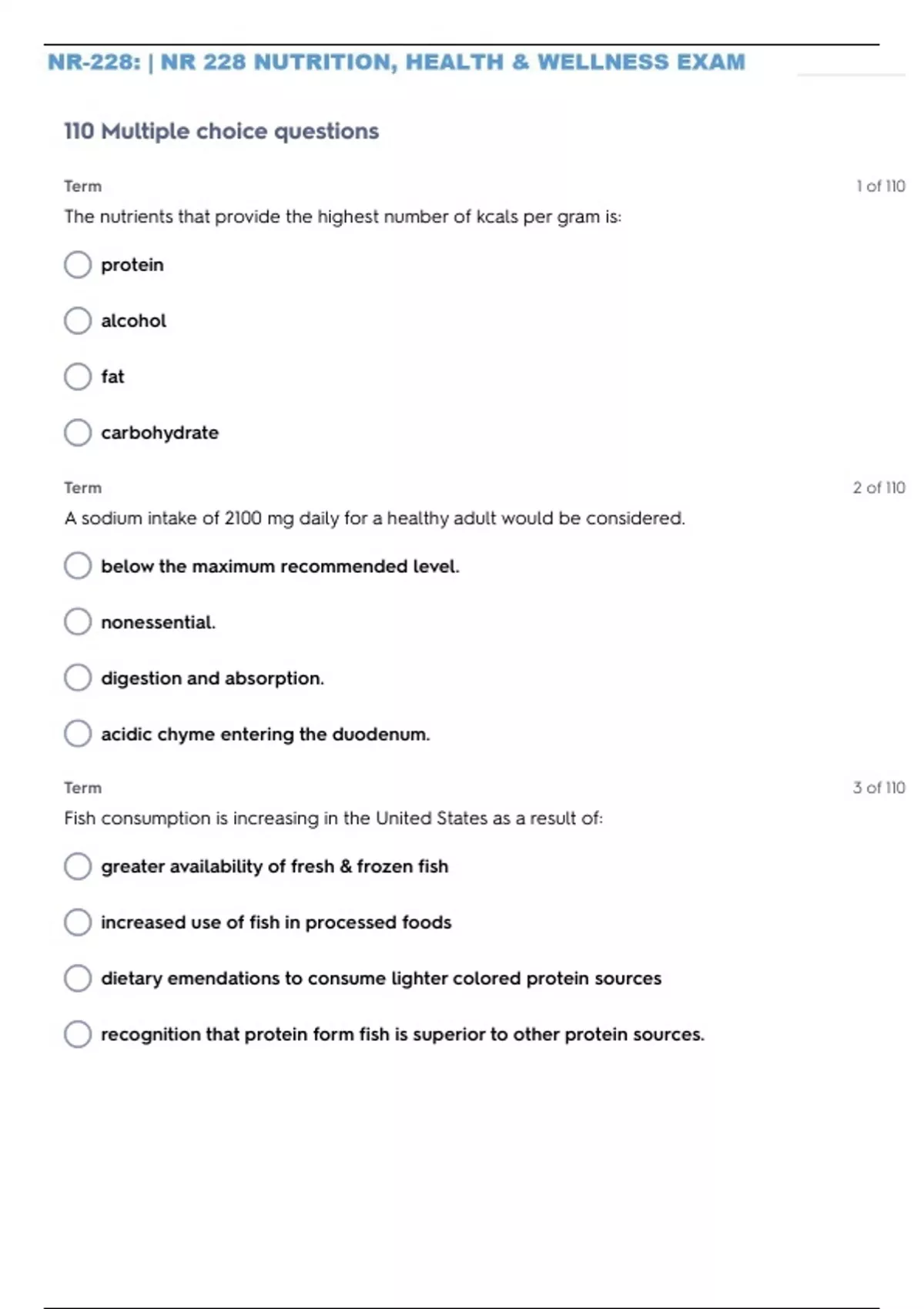Select the 'protein' radio option
The height and width of the screenshot is (1309, 924).
[x=78, y=265]
